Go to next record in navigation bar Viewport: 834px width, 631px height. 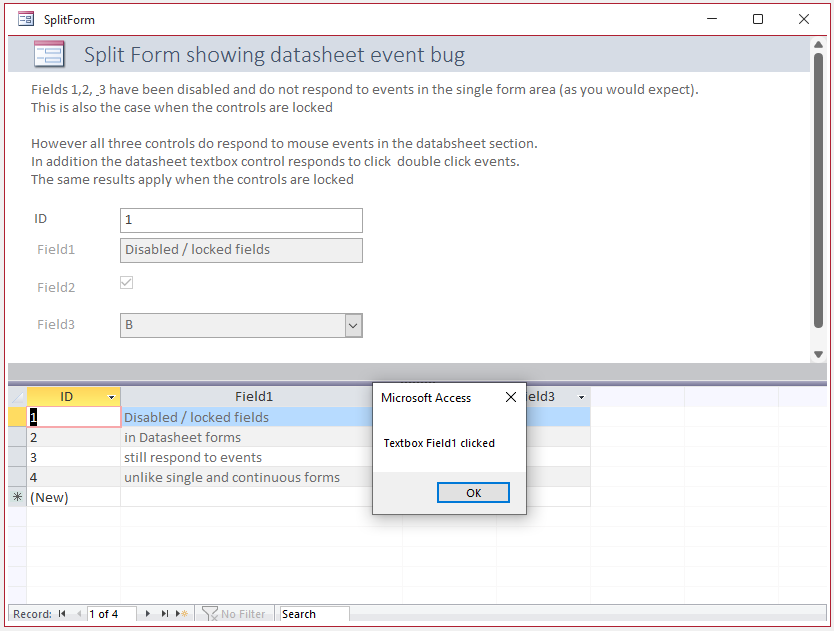pyautogui.click(x=147, y=613)
